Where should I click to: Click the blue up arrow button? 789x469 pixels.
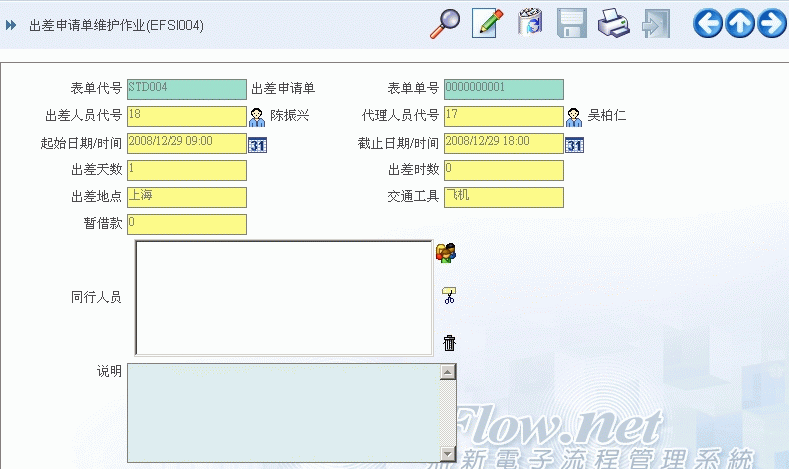coord(740,23)
